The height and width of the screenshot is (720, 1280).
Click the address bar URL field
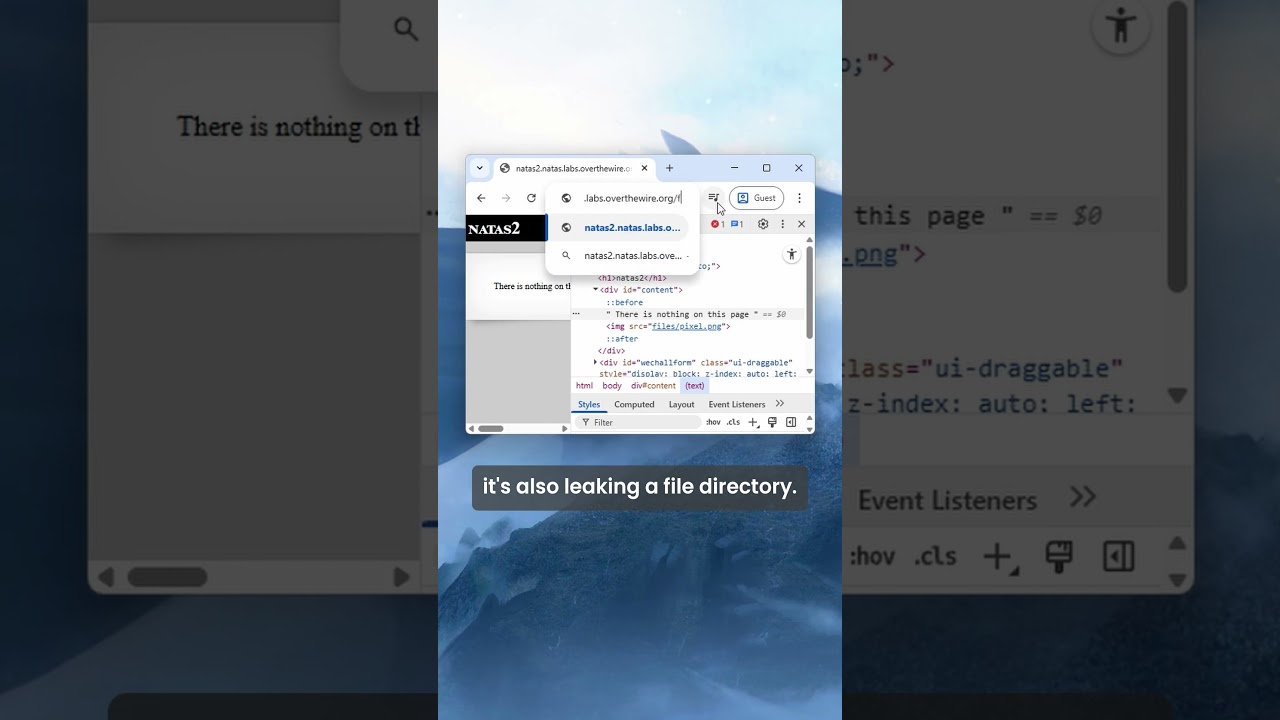pyautogui.click(x=632, y=198)
